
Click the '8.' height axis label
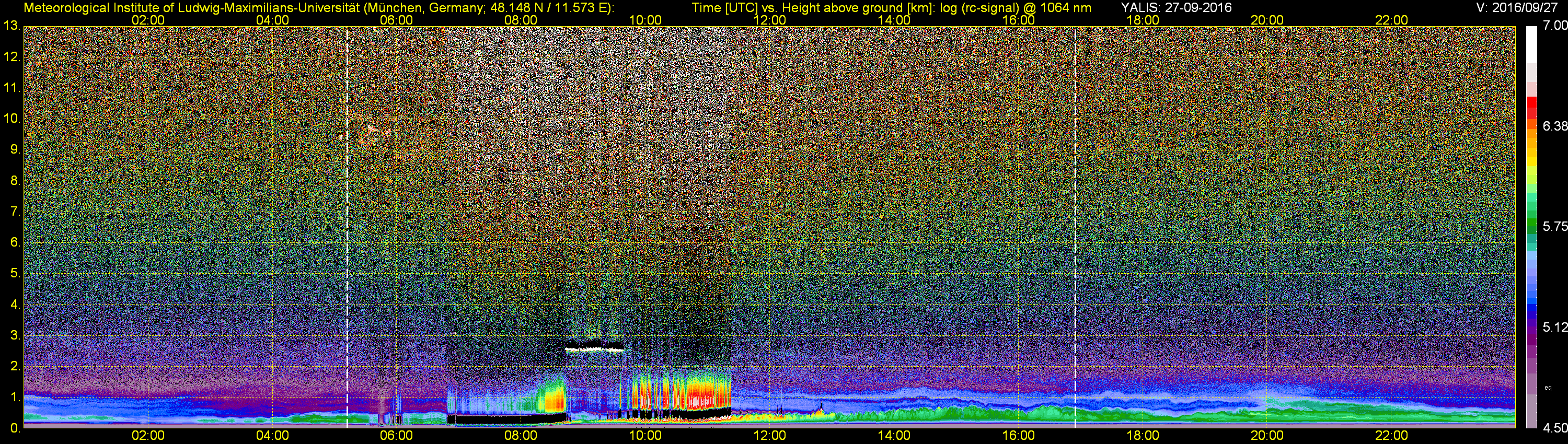pyautogui.click(x=15, y=181)
